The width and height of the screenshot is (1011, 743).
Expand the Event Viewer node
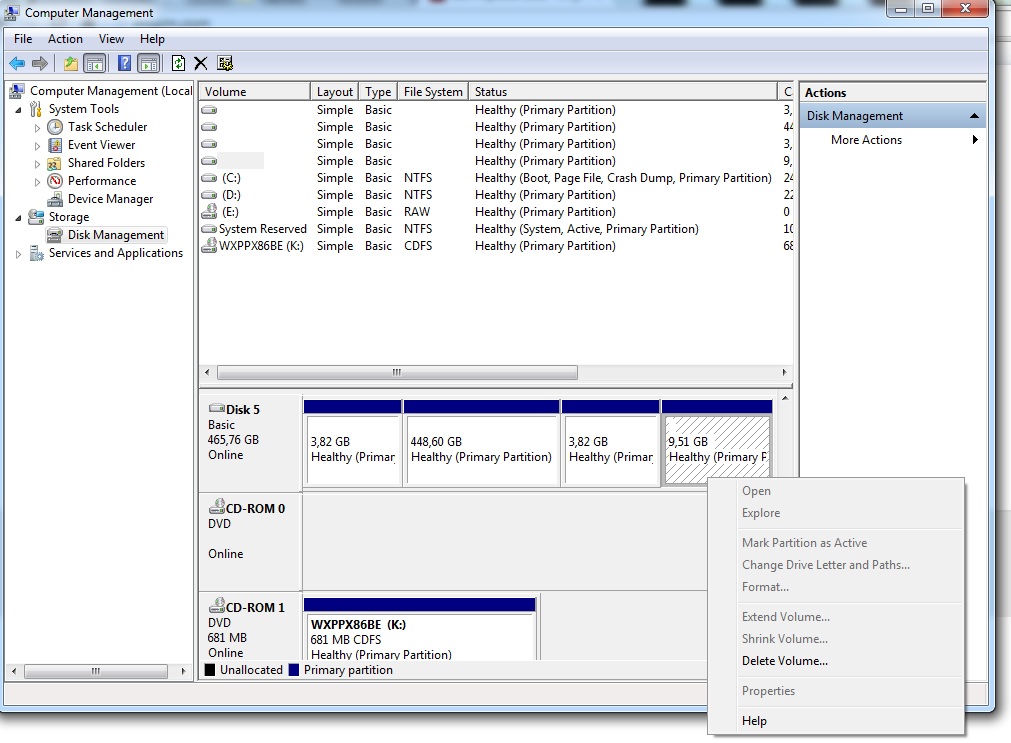coord(37,146)
